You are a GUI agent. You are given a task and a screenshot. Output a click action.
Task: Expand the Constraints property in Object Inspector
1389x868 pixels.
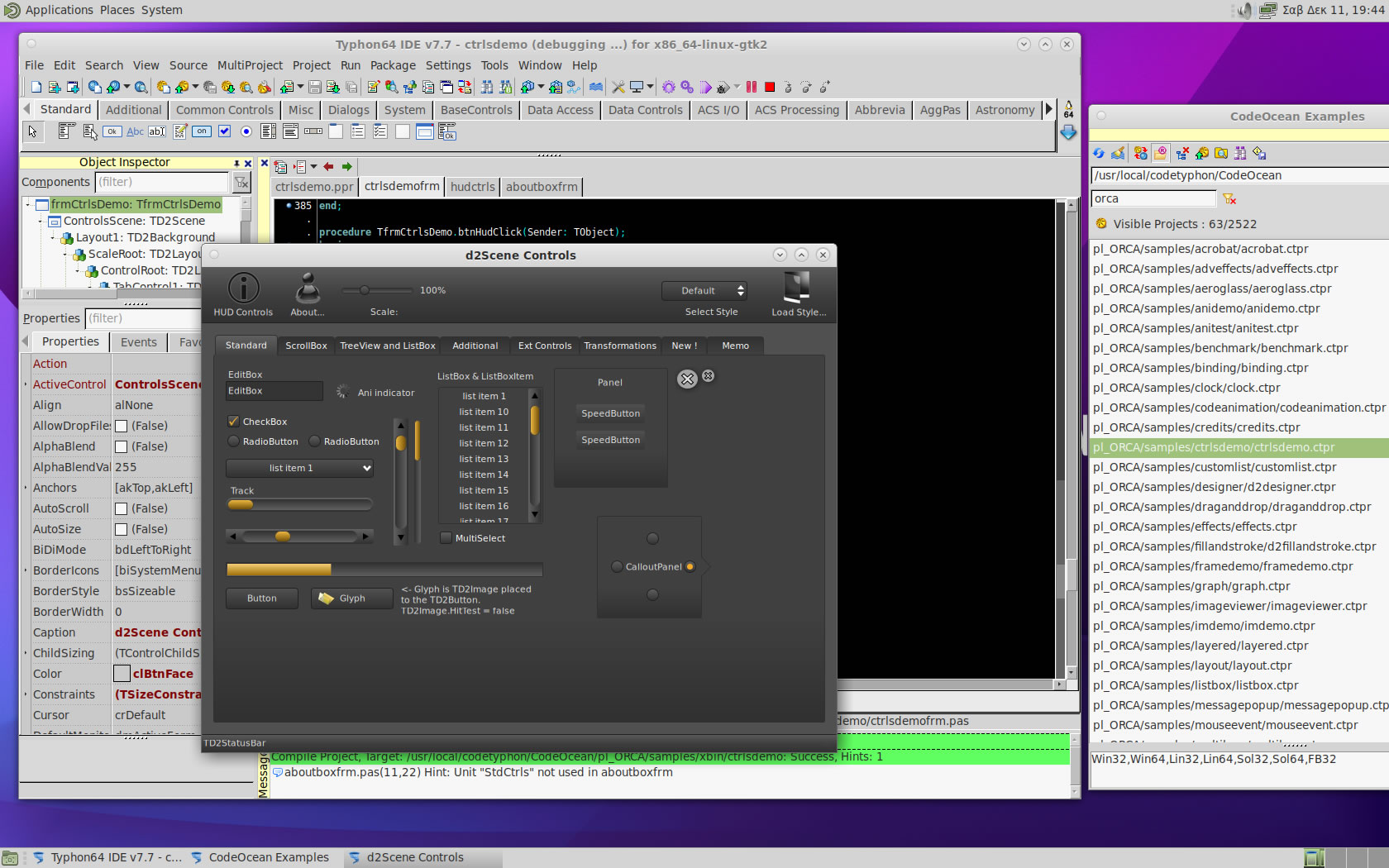tap(26, 694)
